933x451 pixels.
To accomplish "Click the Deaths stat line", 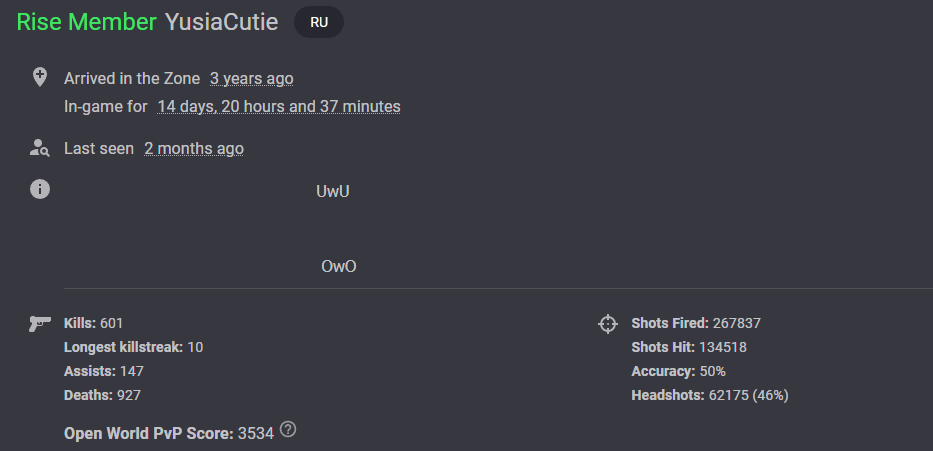I will tap(102, 395).
